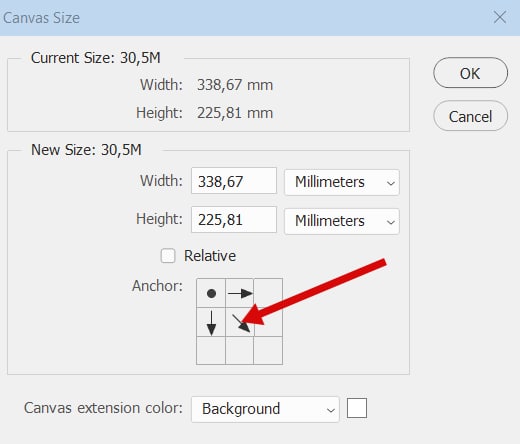Click the new Width input field

click(x=234, y=181)
